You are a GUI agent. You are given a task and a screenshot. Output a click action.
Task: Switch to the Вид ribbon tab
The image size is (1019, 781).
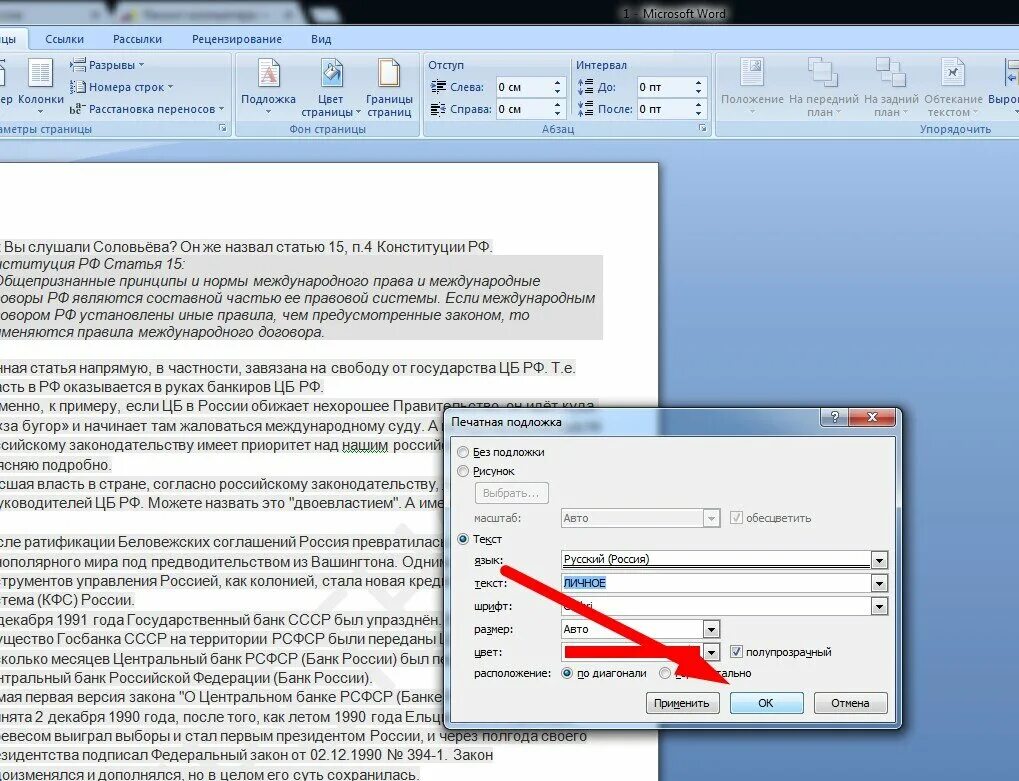(x=321, y=39)
